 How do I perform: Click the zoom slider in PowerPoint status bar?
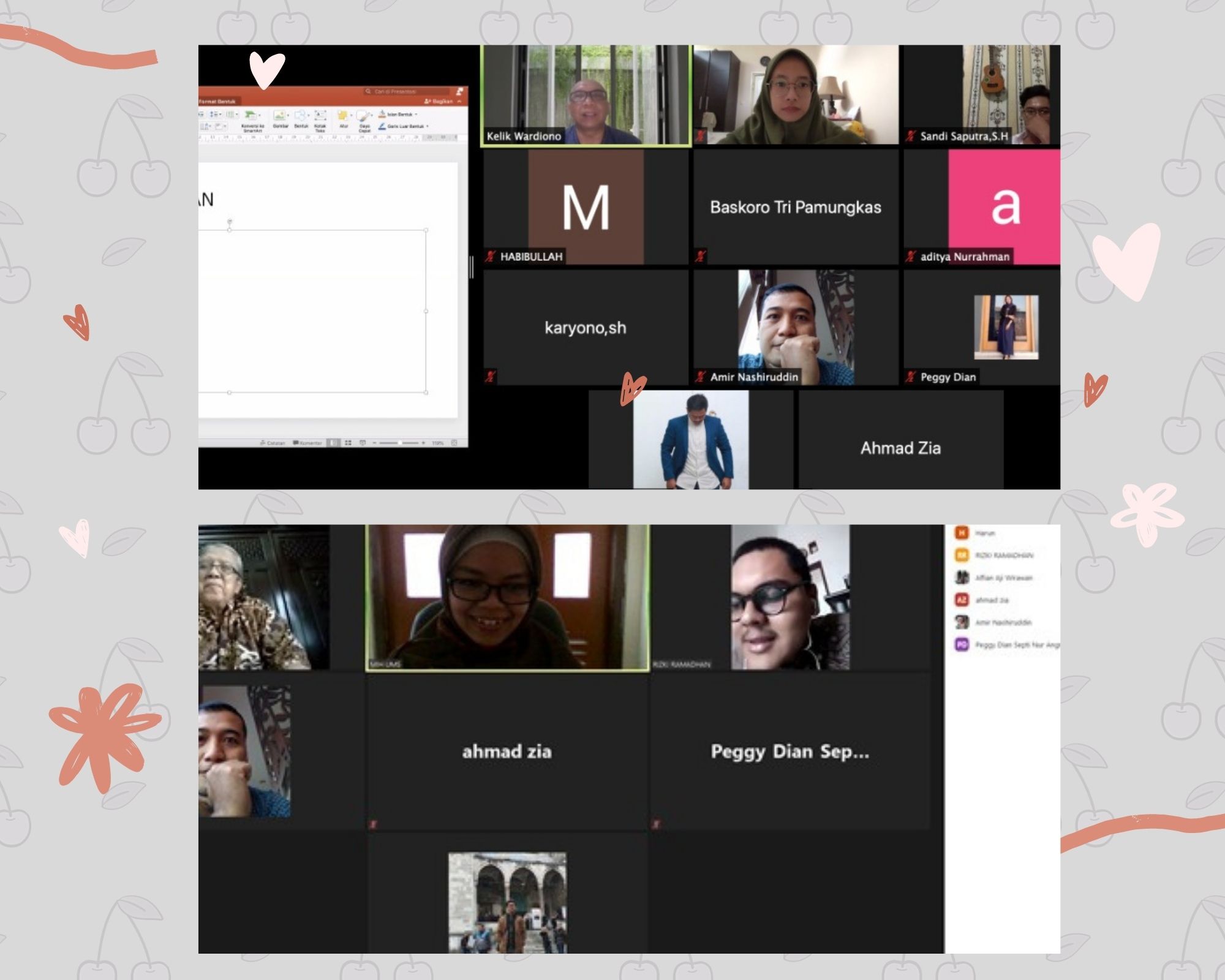tap(399, 443)
